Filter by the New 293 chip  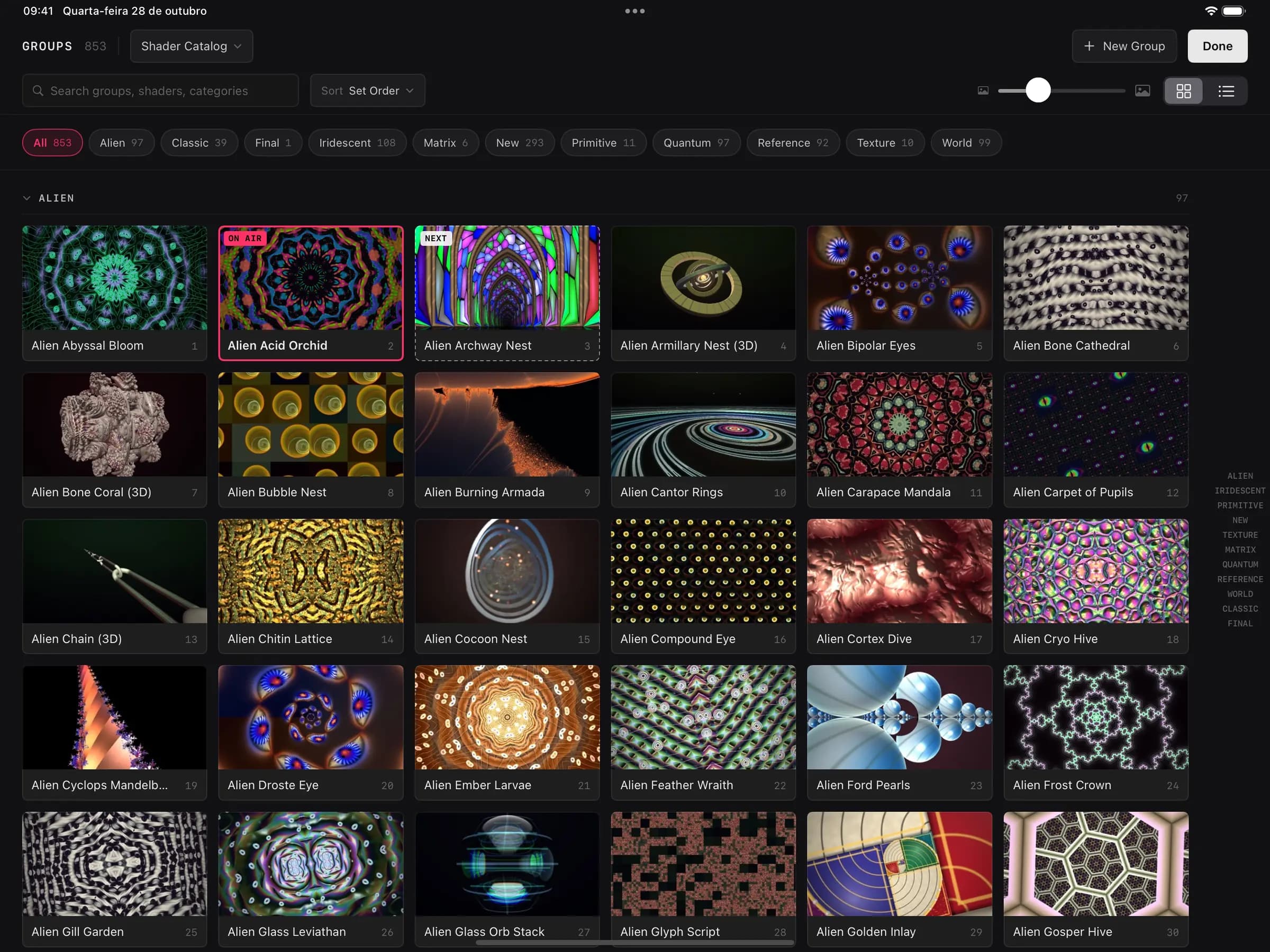(520, 143)
